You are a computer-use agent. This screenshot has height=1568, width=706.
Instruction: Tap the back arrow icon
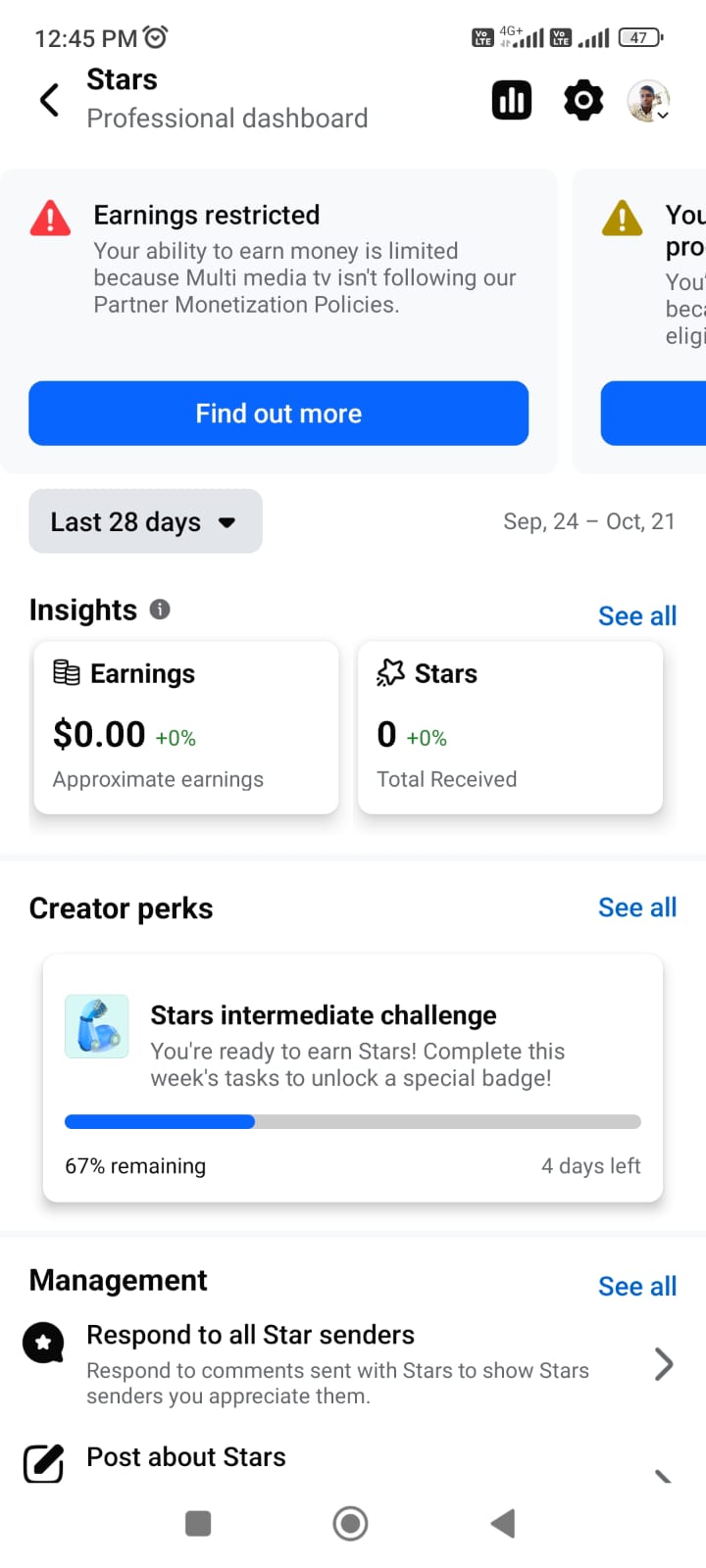click(x=49, y=100)
